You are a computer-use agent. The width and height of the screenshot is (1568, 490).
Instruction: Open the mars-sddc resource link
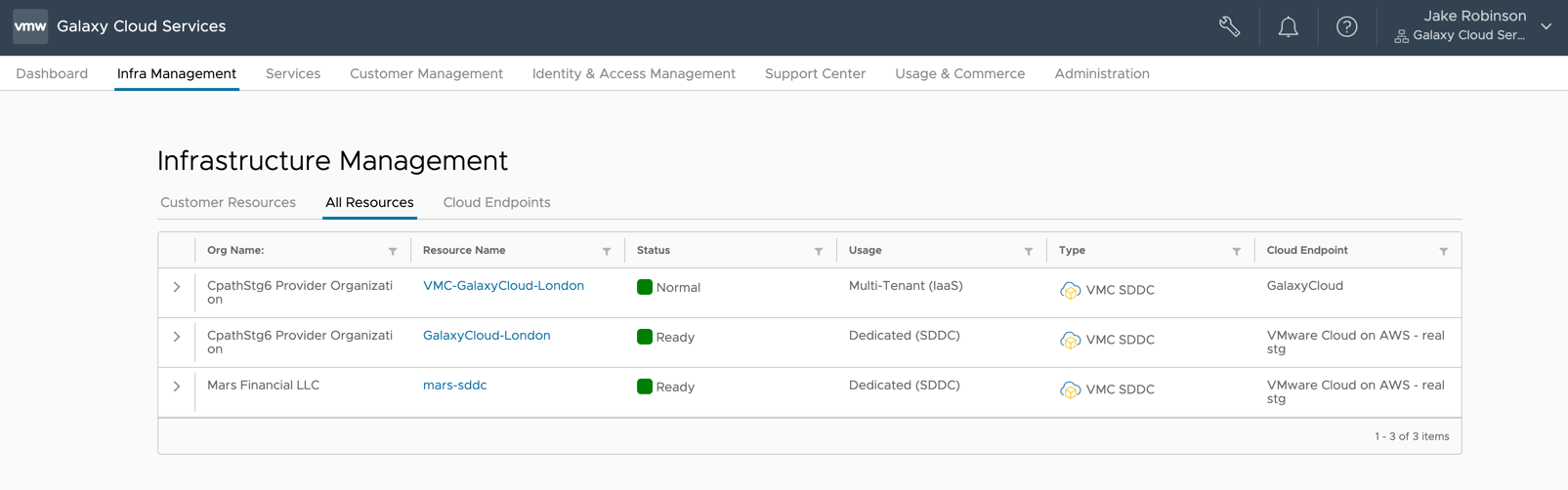click(x=454, y=386)
